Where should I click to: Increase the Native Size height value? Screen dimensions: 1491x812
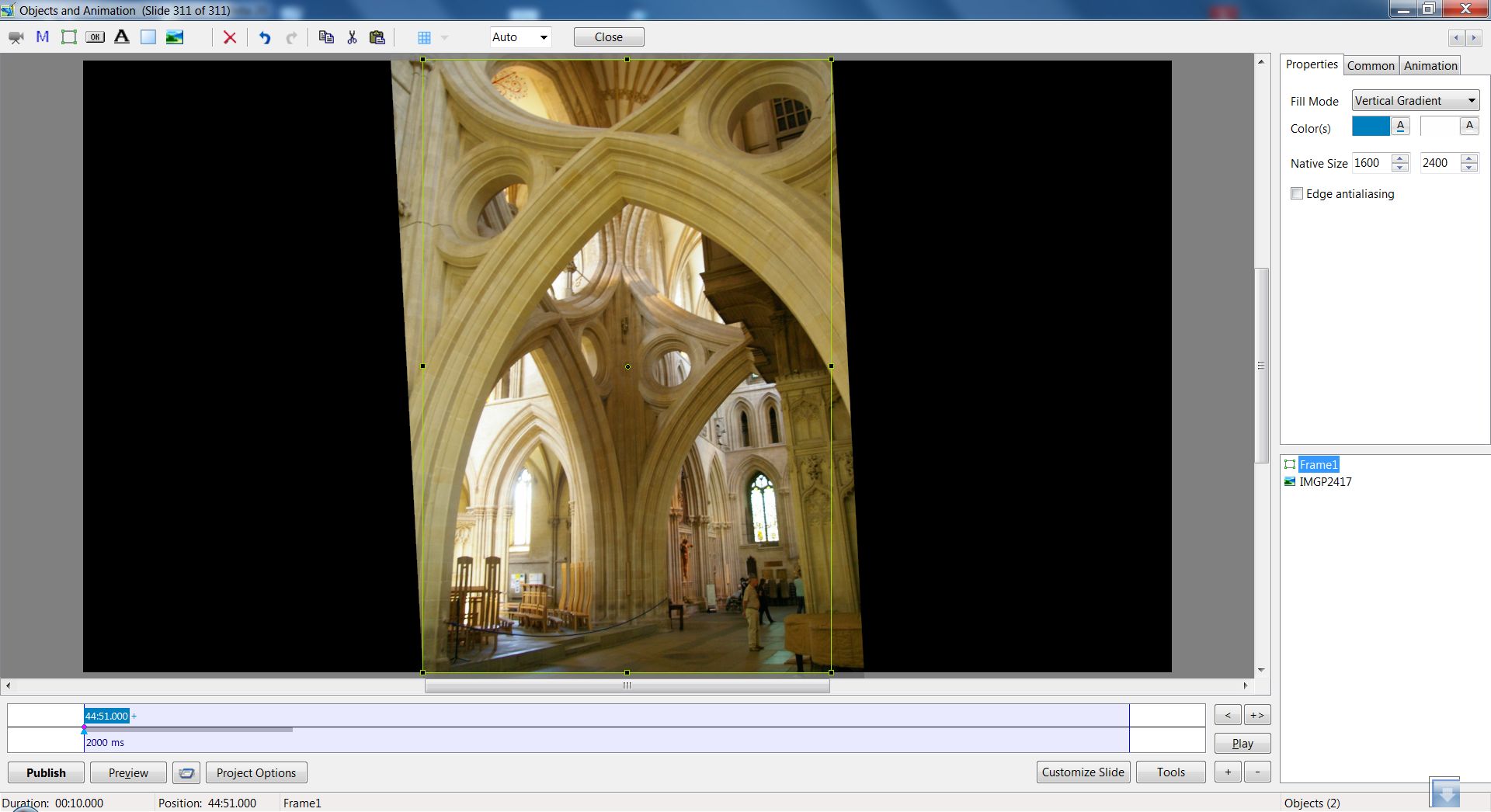[x=1468, y=158]
